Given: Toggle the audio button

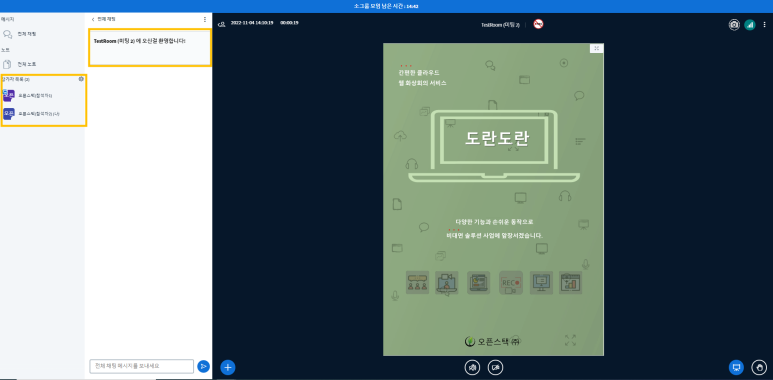Looking at the screenshot, I should 472,367.
